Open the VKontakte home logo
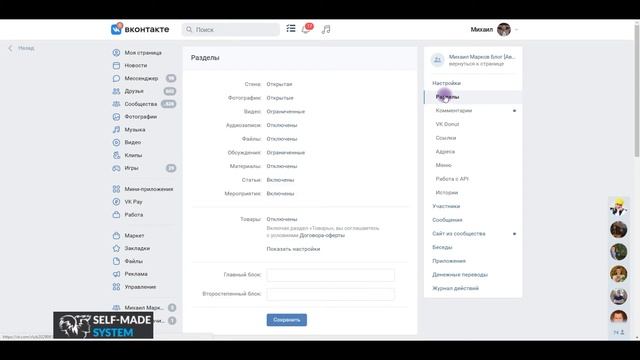The image size is (640, 360). pos(140,29)
